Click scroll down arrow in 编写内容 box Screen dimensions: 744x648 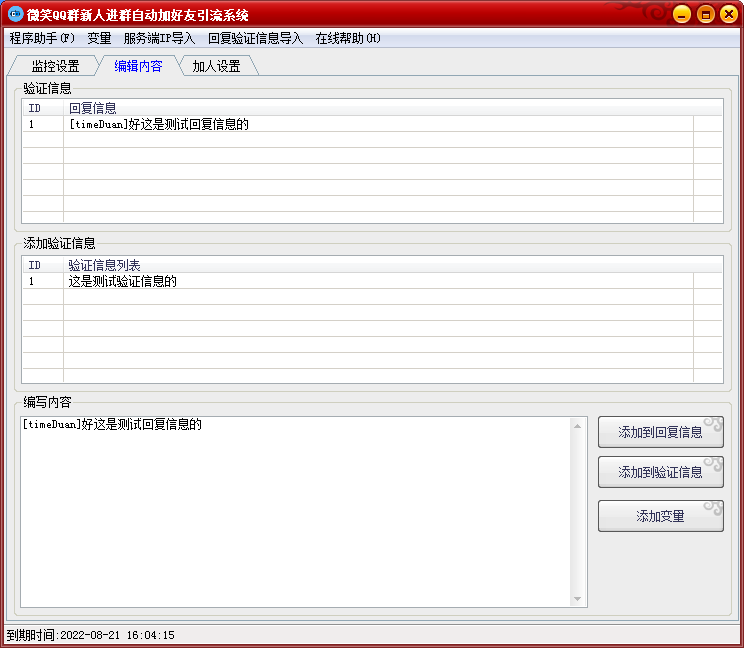(577, 599)
